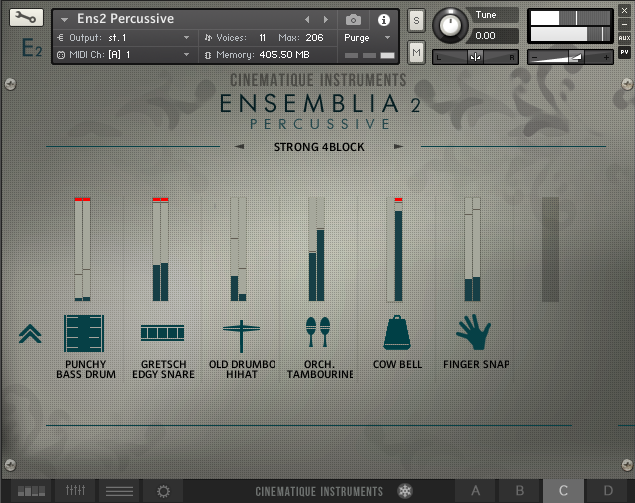The image size is (635, 503).
Task: Set Finger Snap level bar
Action: (473, 249)
